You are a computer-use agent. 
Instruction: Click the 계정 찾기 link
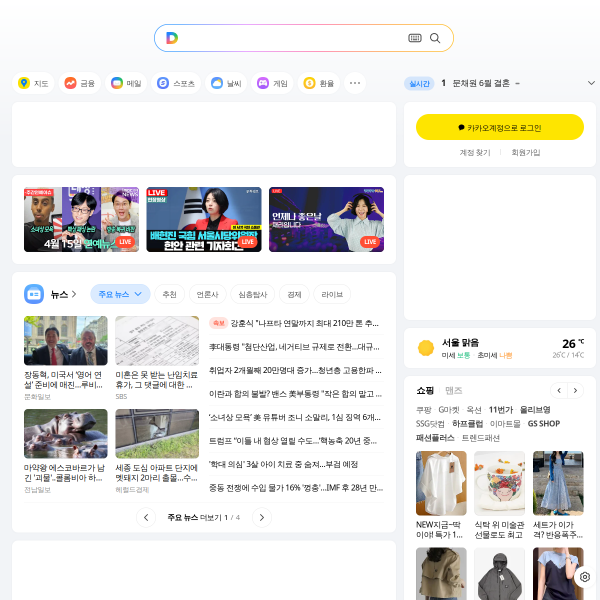tap(475, 152)
